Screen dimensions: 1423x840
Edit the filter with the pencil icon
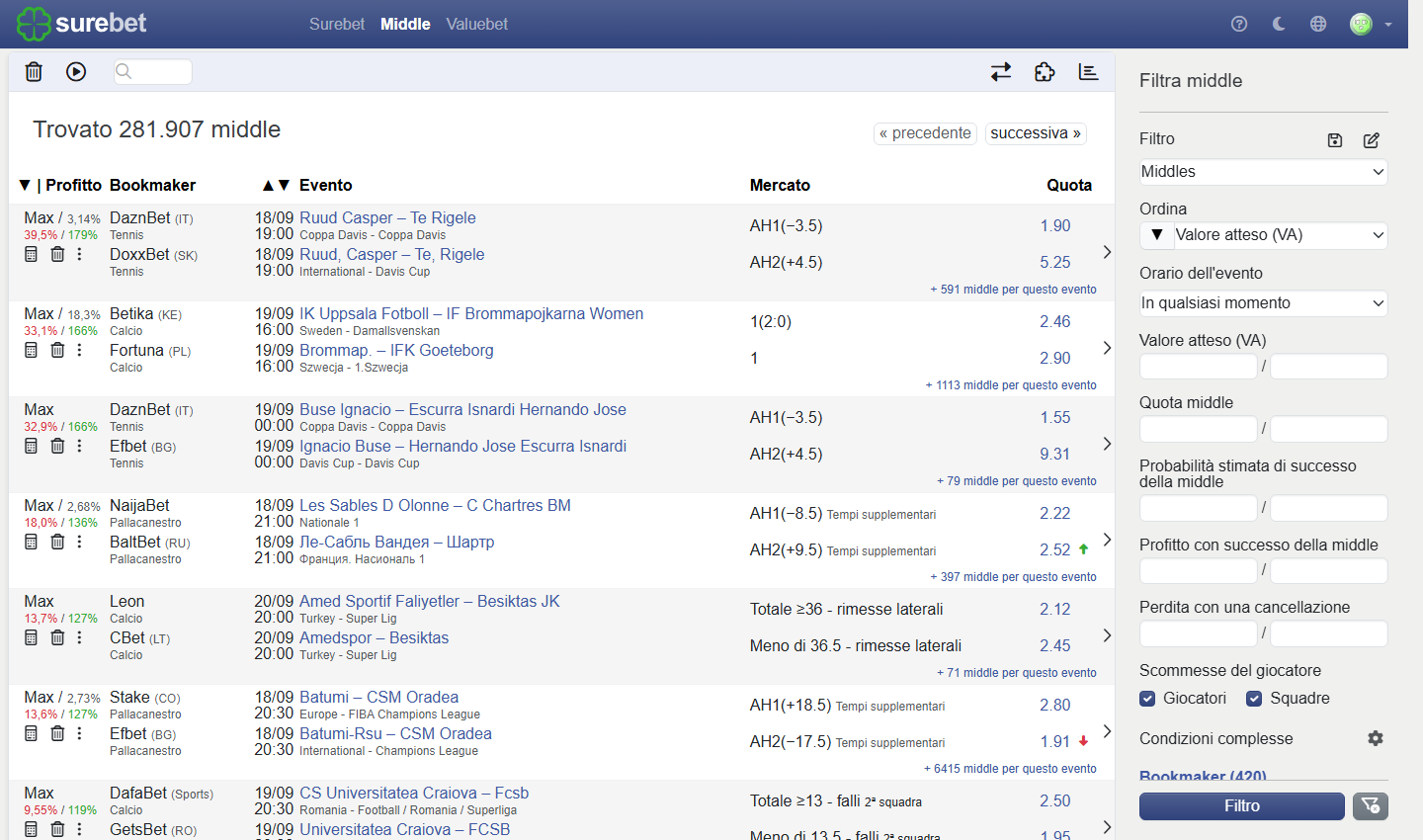pyautogui.click(x=1372, y=140)
